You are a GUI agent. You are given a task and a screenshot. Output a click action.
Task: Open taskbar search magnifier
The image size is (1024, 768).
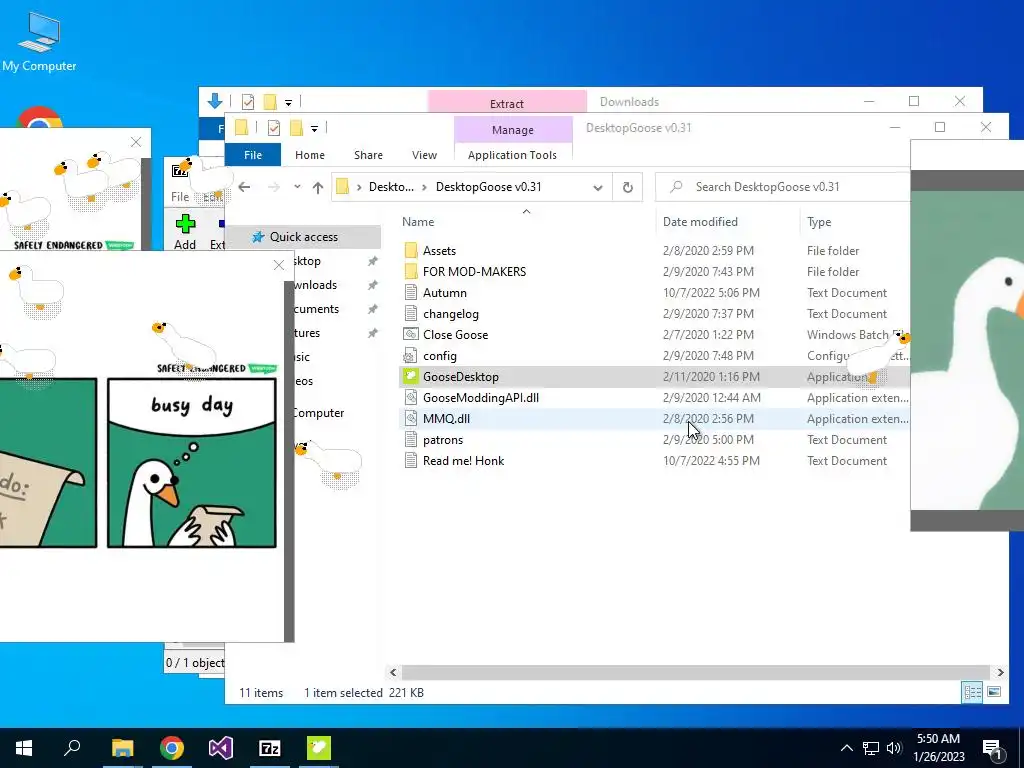72,748
